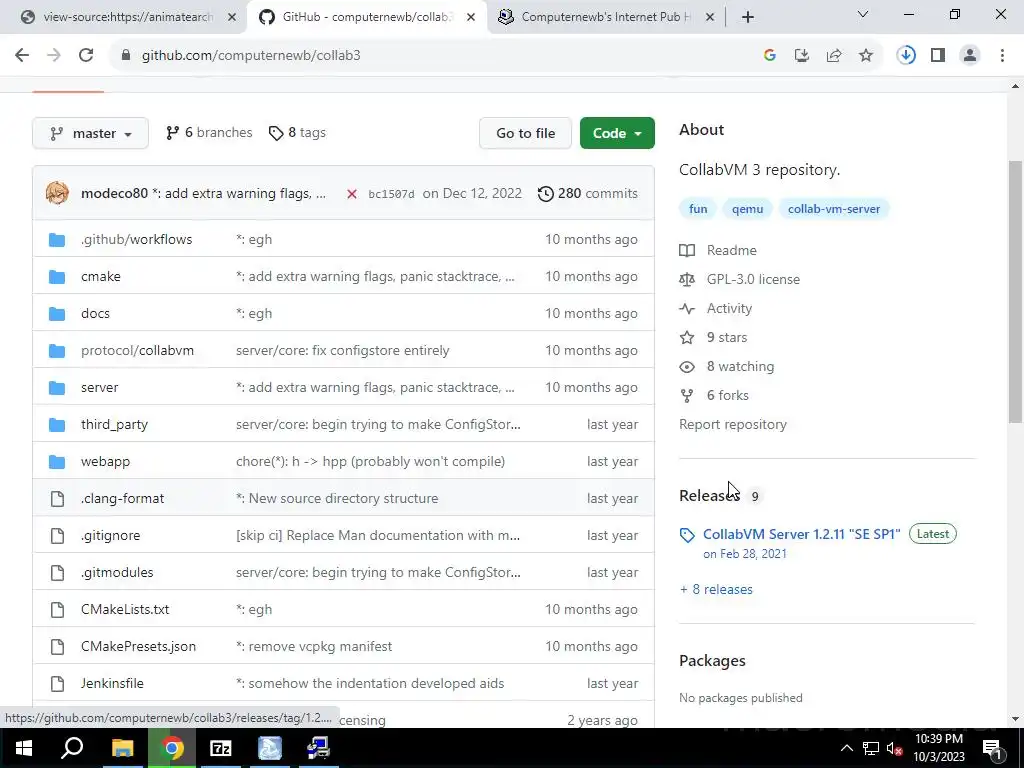Toggle the browser side panel icon
1024x768 pixels.
pyautogui.click(x=938, y=56)
